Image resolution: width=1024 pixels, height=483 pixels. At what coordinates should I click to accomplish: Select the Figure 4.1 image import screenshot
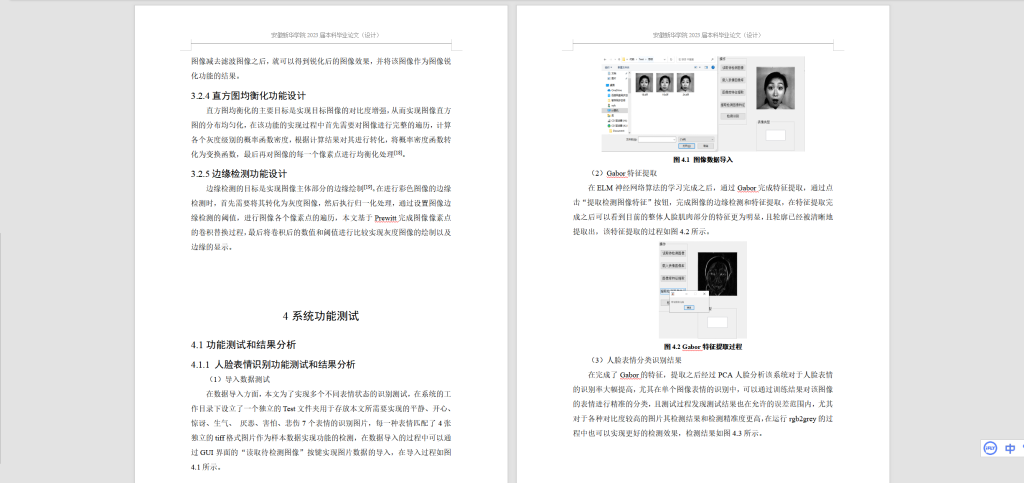pos(703,104)
